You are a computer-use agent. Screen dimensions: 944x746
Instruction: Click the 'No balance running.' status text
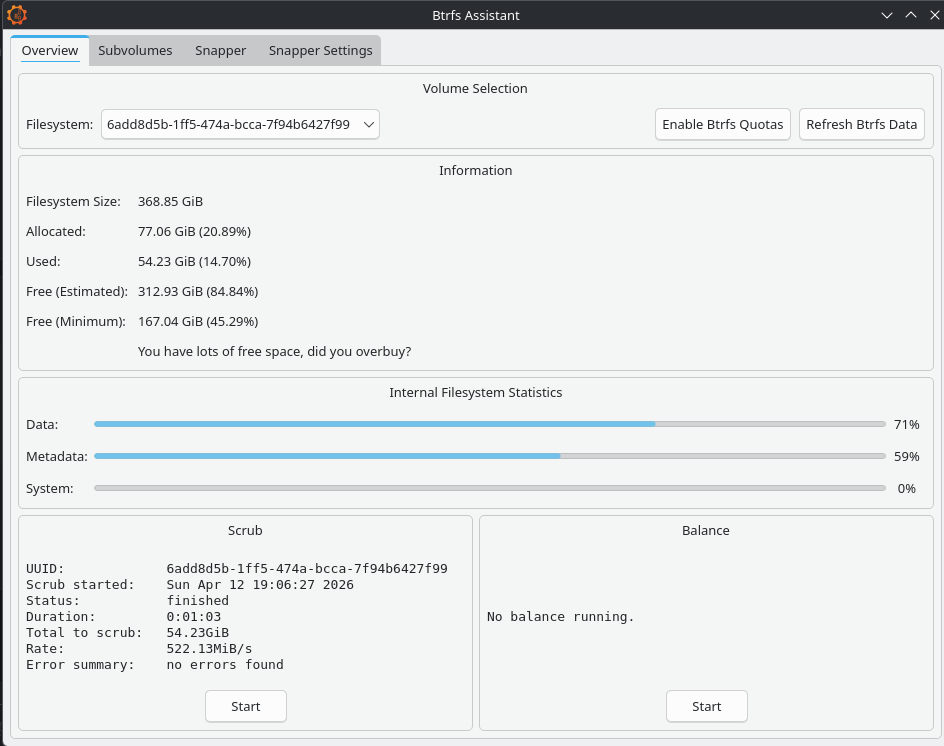[560, 617]
